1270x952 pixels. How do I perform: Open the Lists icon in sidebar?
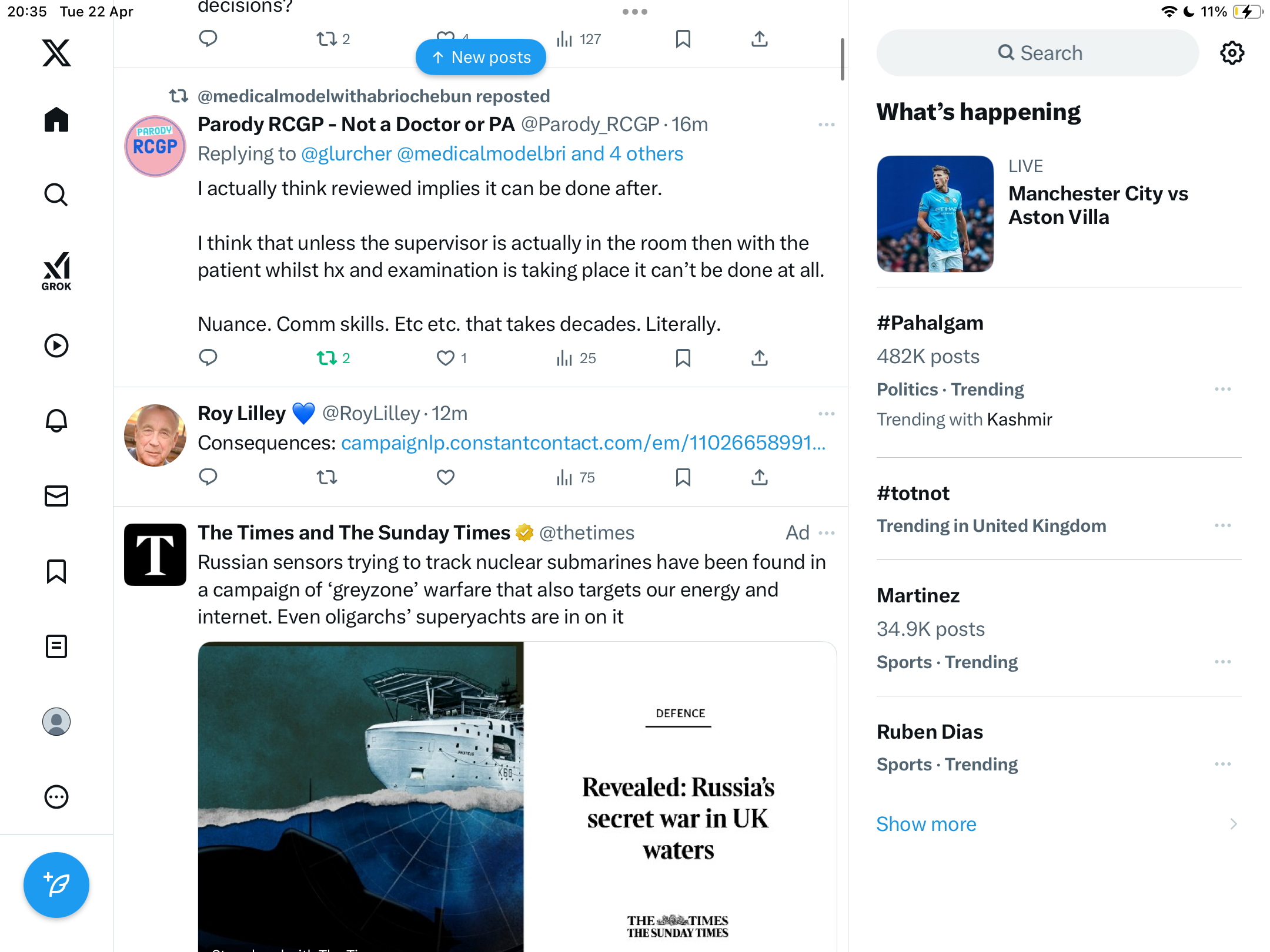click(56, 646)
